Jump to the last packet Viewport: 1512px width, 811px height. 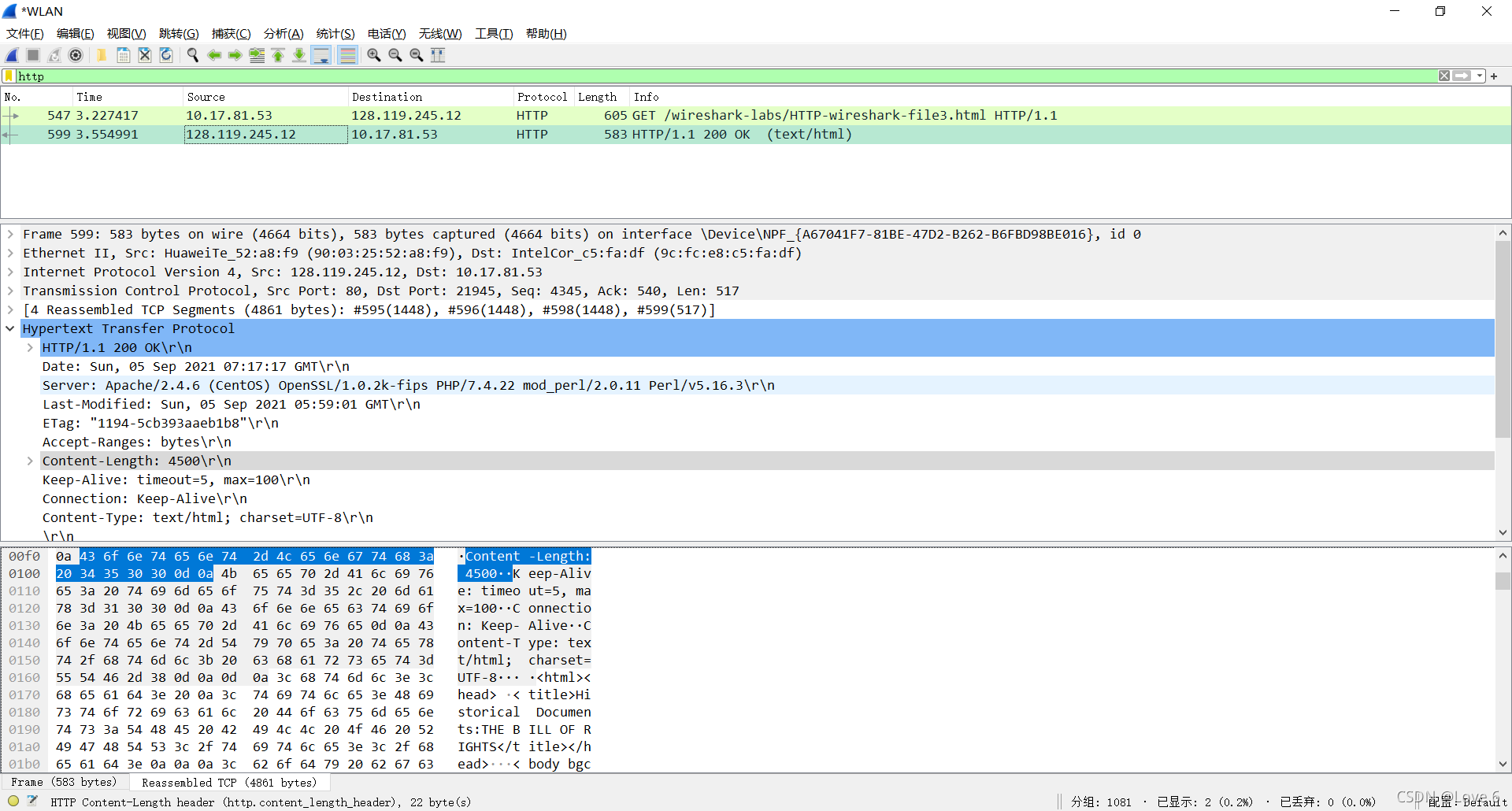coord(299,55)
